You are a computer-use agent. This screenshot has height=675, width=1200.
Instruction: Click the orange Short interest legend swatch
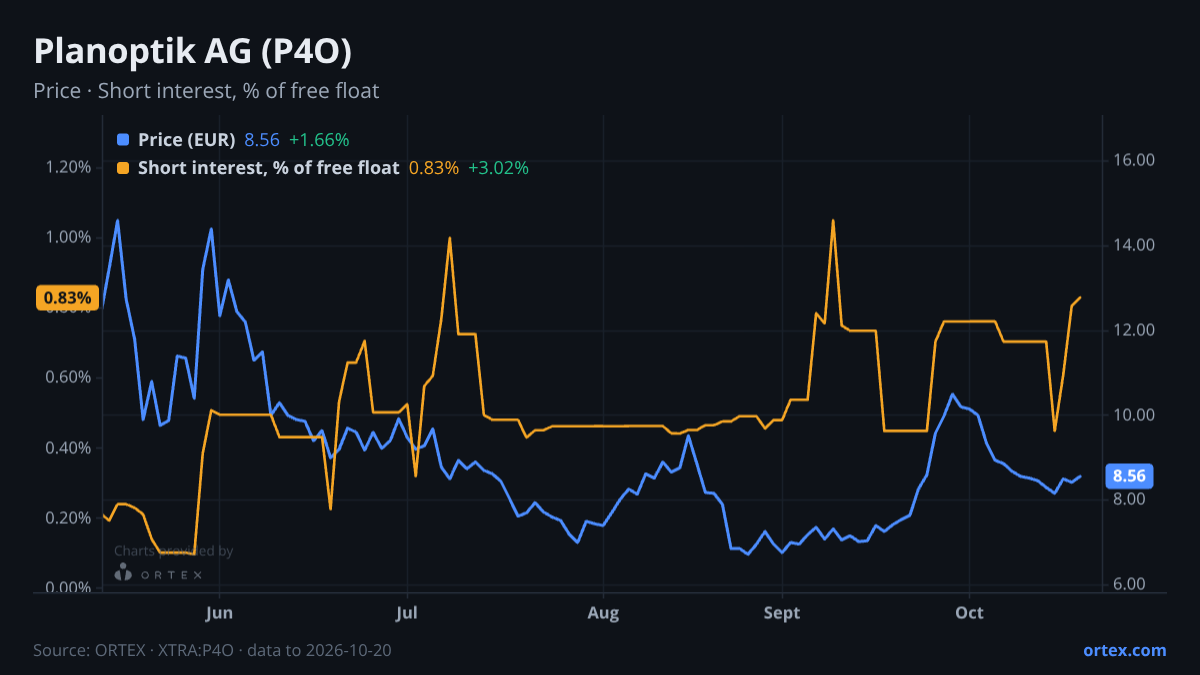[x=123, y=168]
